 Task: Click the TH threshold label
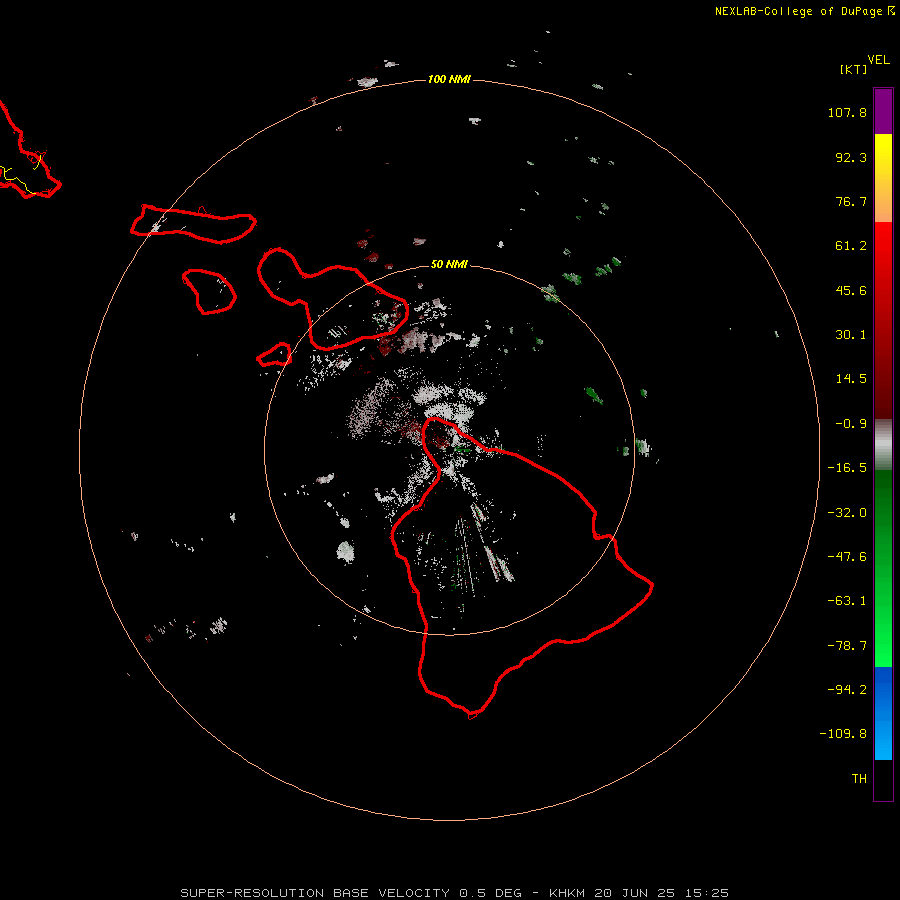[859, 779]
